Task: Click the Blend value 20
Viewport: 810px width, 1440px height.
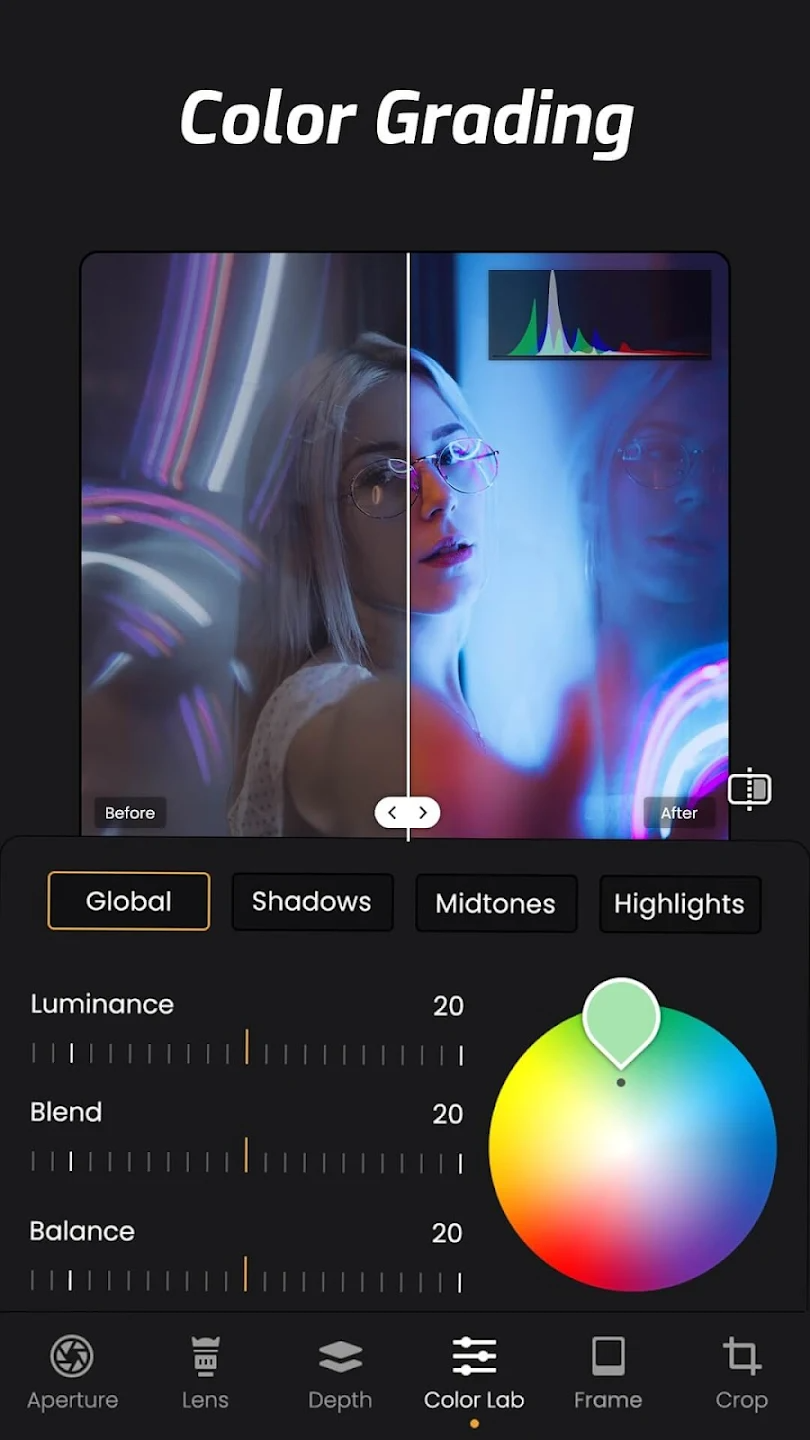Action: 448,1114
